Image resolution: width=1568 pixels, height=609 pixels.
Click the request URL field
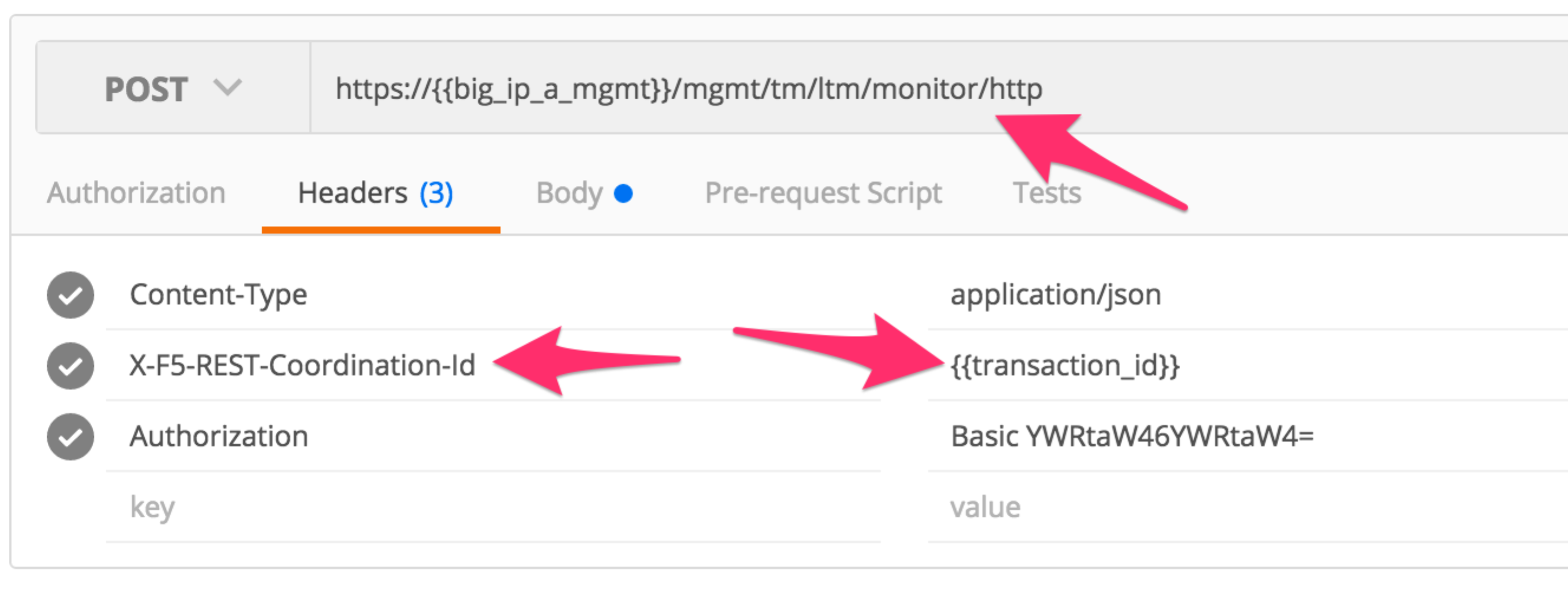(x=939, y=87)
